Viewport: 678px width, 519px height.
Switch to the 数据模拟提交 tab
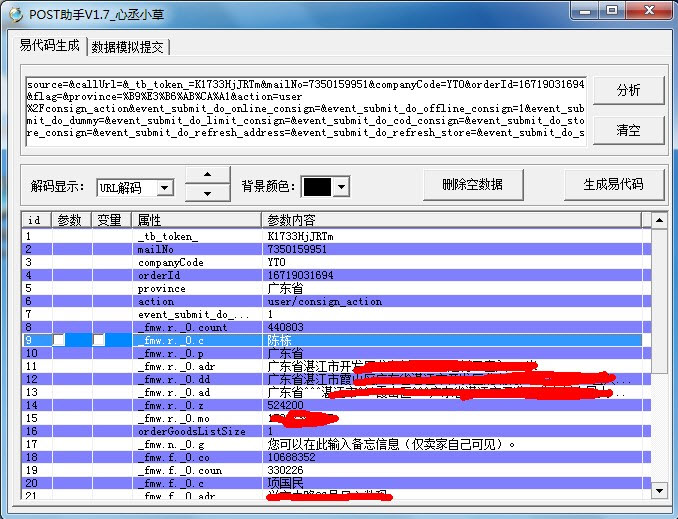[x=128, y=47]
